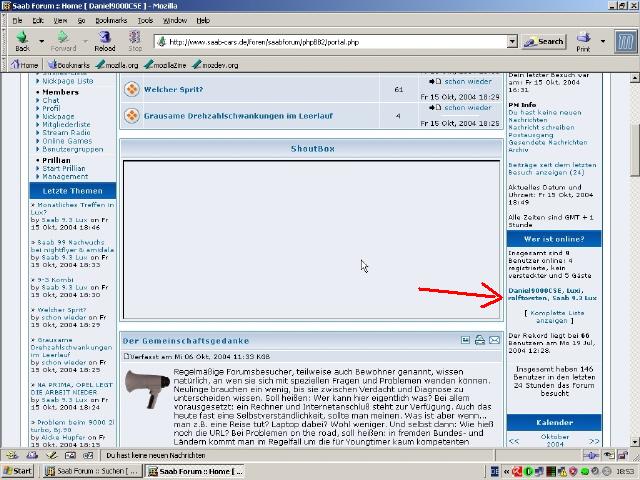Open the Bookmarks folder on personal toolbar
Image resolution: width=640 pixels, height=480 pixels.
pos(69,65)
